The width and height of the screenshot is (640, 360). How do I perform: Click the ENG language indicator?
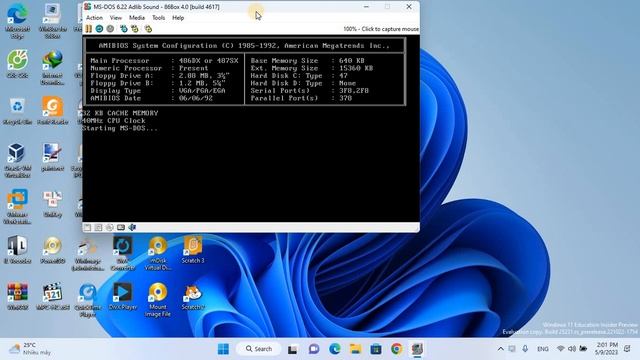[x=542, y=349]
